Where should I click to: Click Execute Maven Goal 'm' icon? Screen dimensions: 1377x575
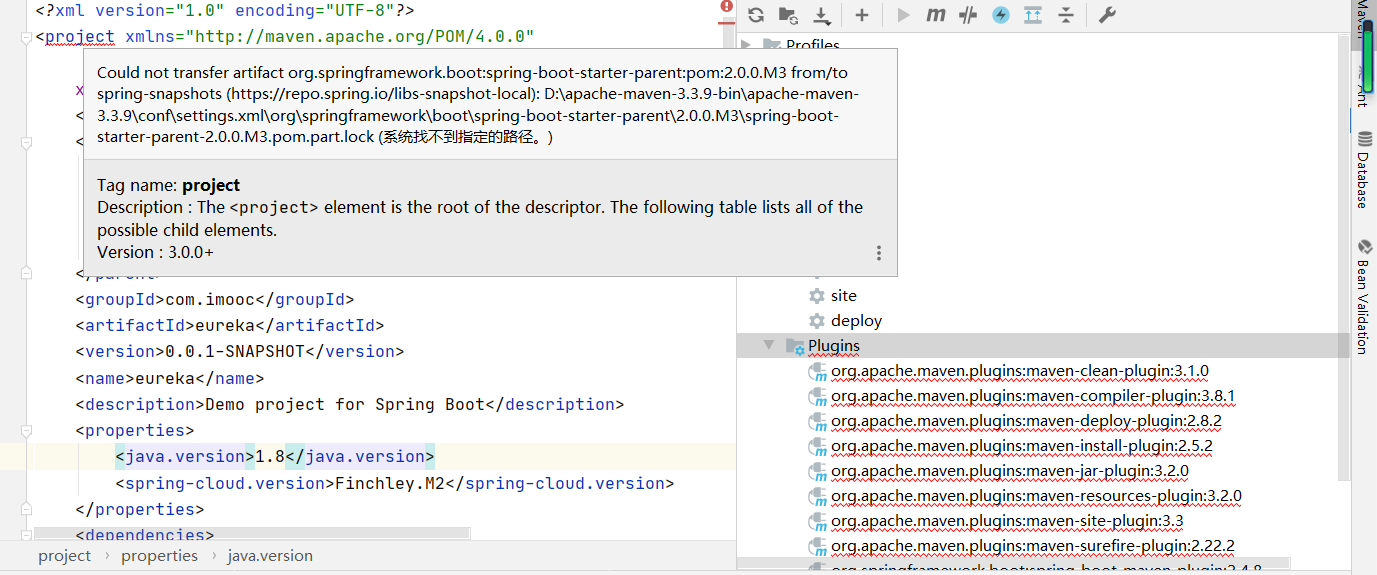coord(936,15)
